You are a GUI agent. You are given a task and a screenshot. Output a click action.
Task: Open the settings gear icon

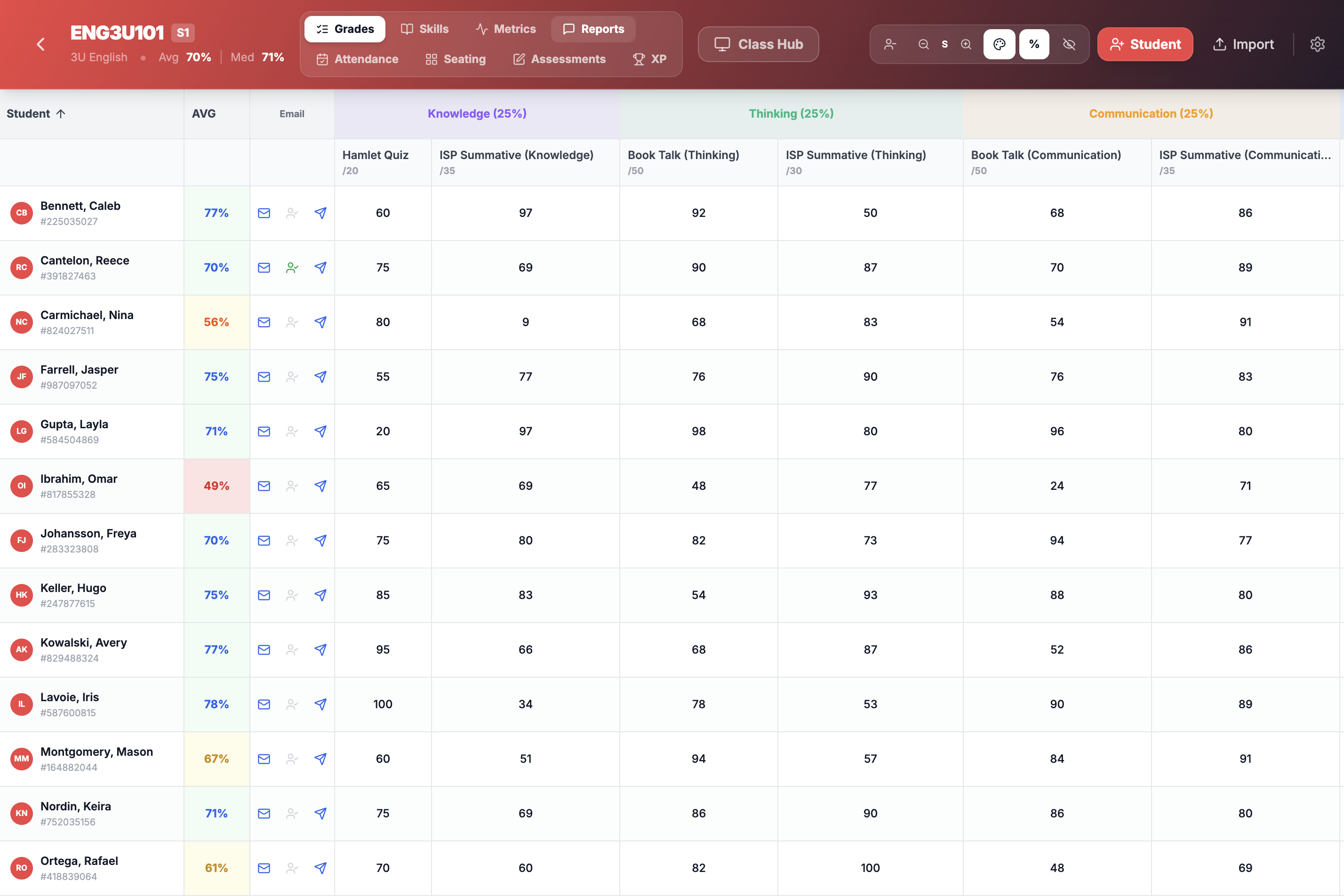(1317, 44)
